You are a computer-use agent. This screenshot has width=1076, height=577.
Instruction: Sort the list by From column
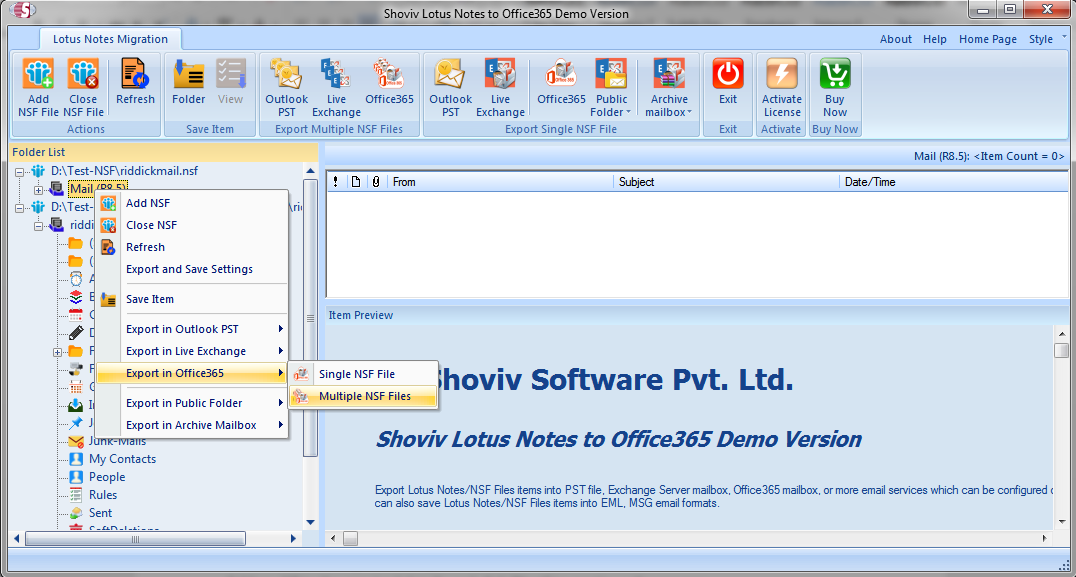499,182
